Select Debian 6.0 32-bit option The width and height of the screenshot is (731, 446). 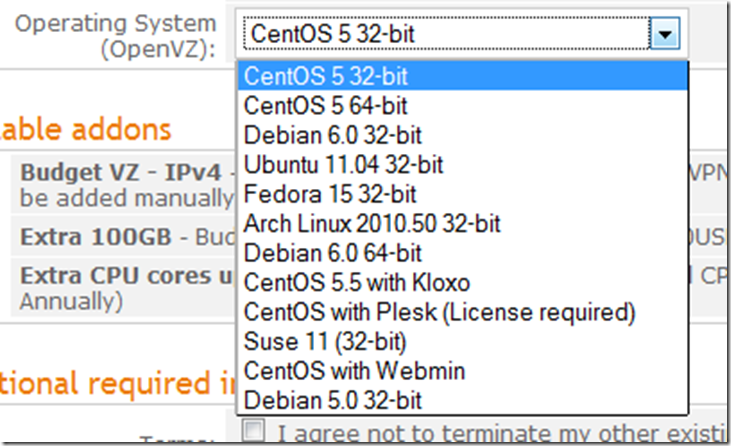[x=462, y=135]
